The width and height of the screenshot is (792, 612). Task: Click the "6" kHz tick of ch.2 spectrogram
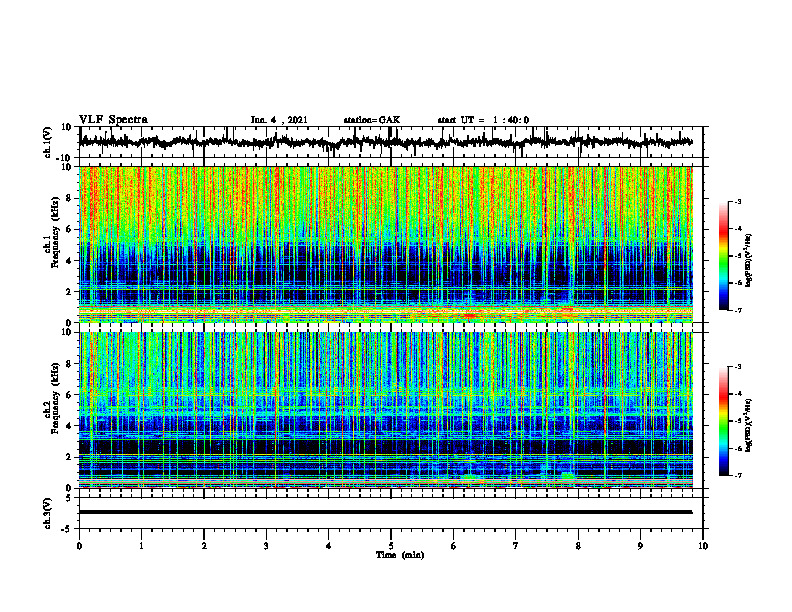click(69, 395)
